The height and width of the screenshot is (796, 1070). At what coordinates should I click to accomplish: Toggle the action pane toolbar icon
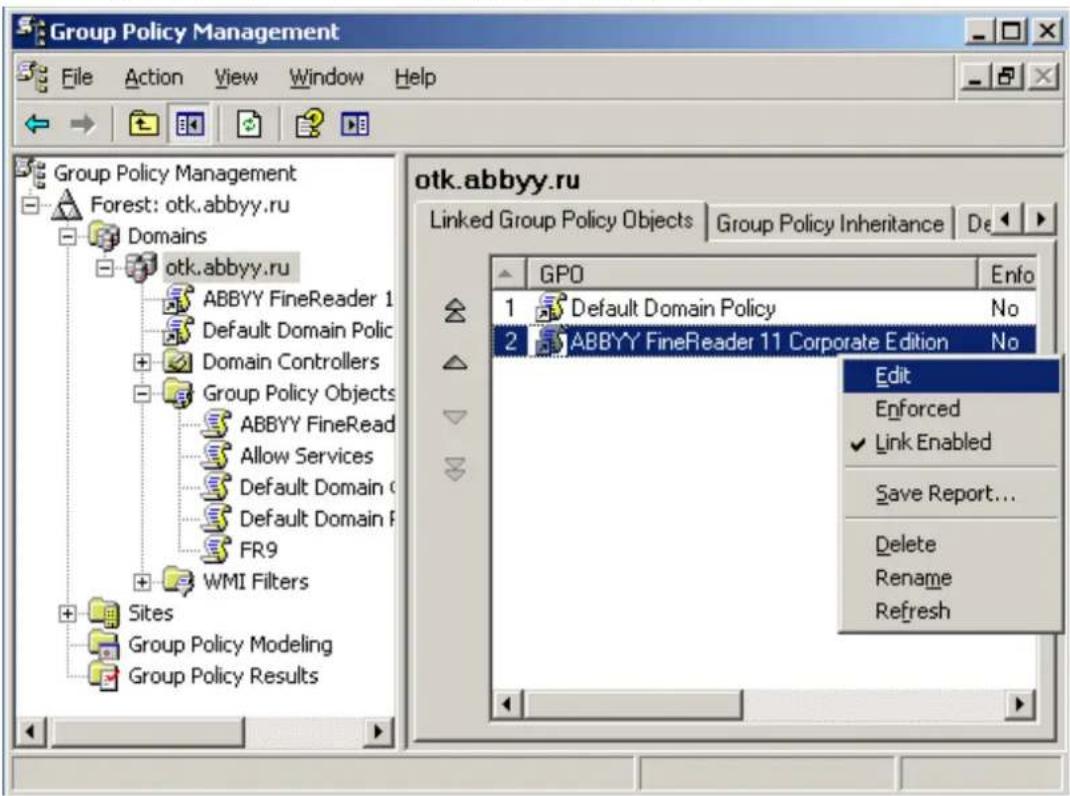[x=355, y=124]
